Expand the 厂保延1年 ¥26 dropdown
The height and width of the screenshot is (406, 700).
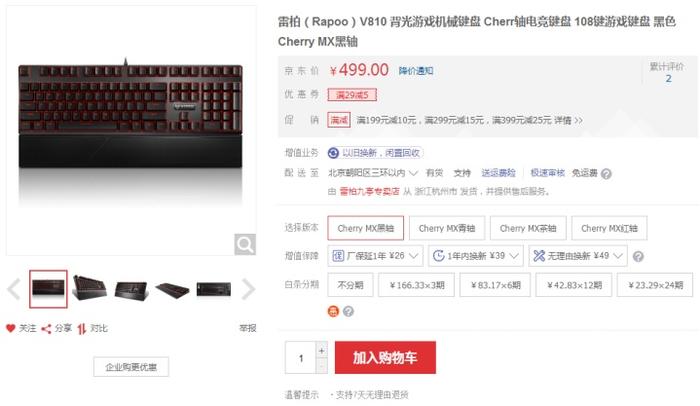[x=375, y=256]
